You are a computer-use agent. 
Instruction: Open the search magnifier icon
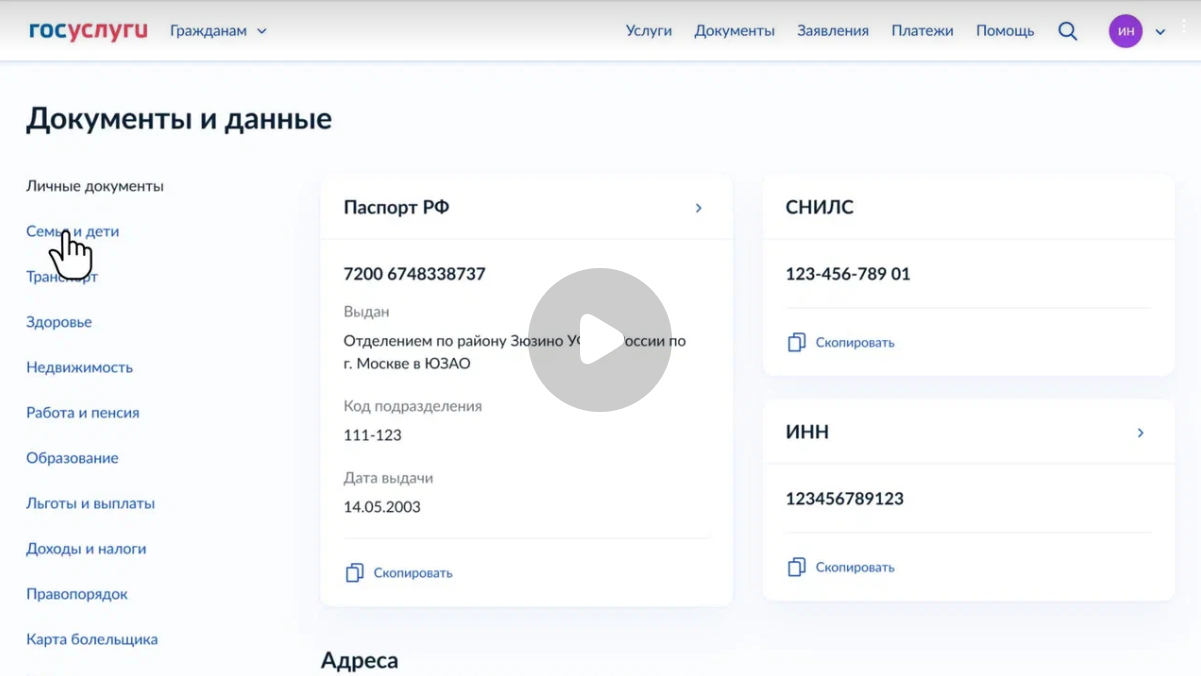[1067, 31]
